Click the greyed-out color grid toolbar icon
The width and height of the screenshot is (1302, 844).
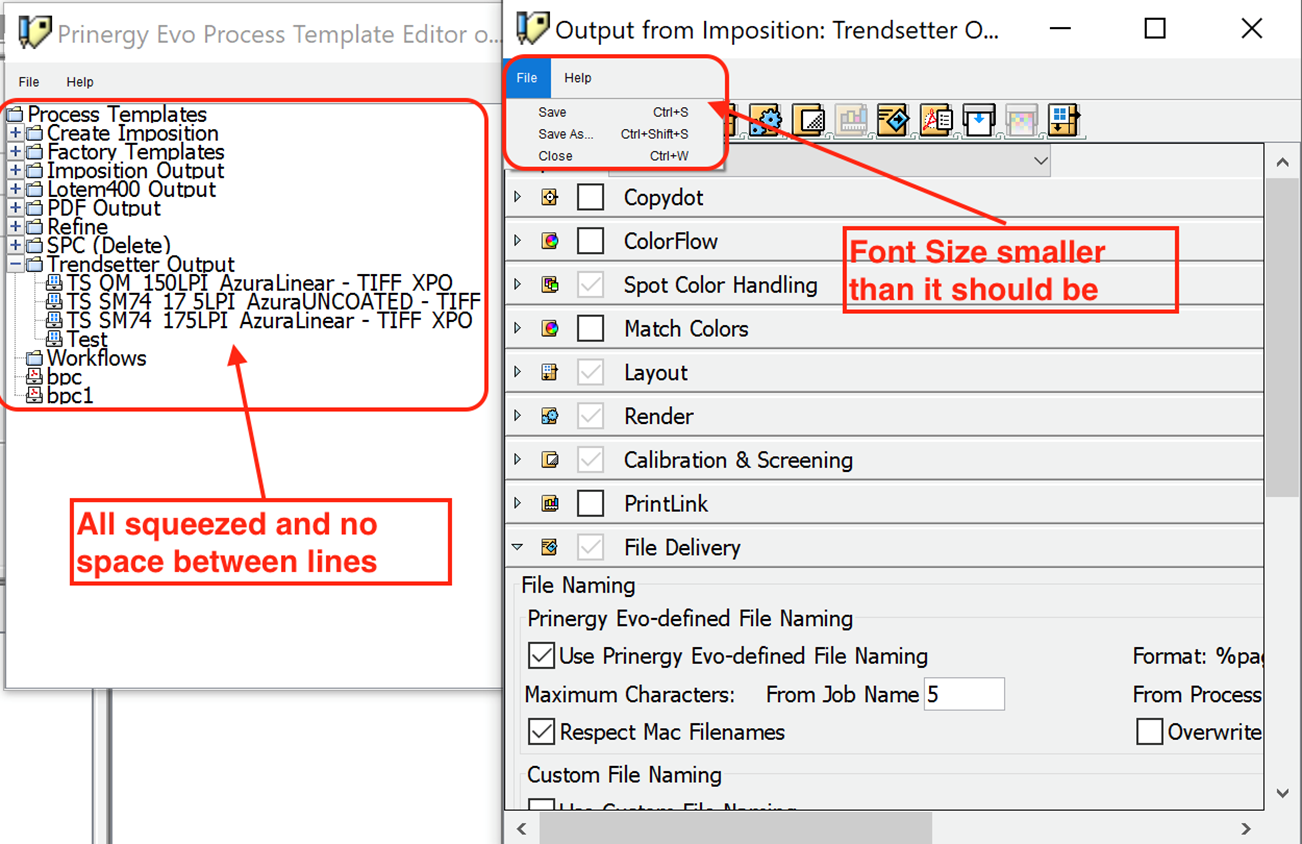(x=1021, y=120)
